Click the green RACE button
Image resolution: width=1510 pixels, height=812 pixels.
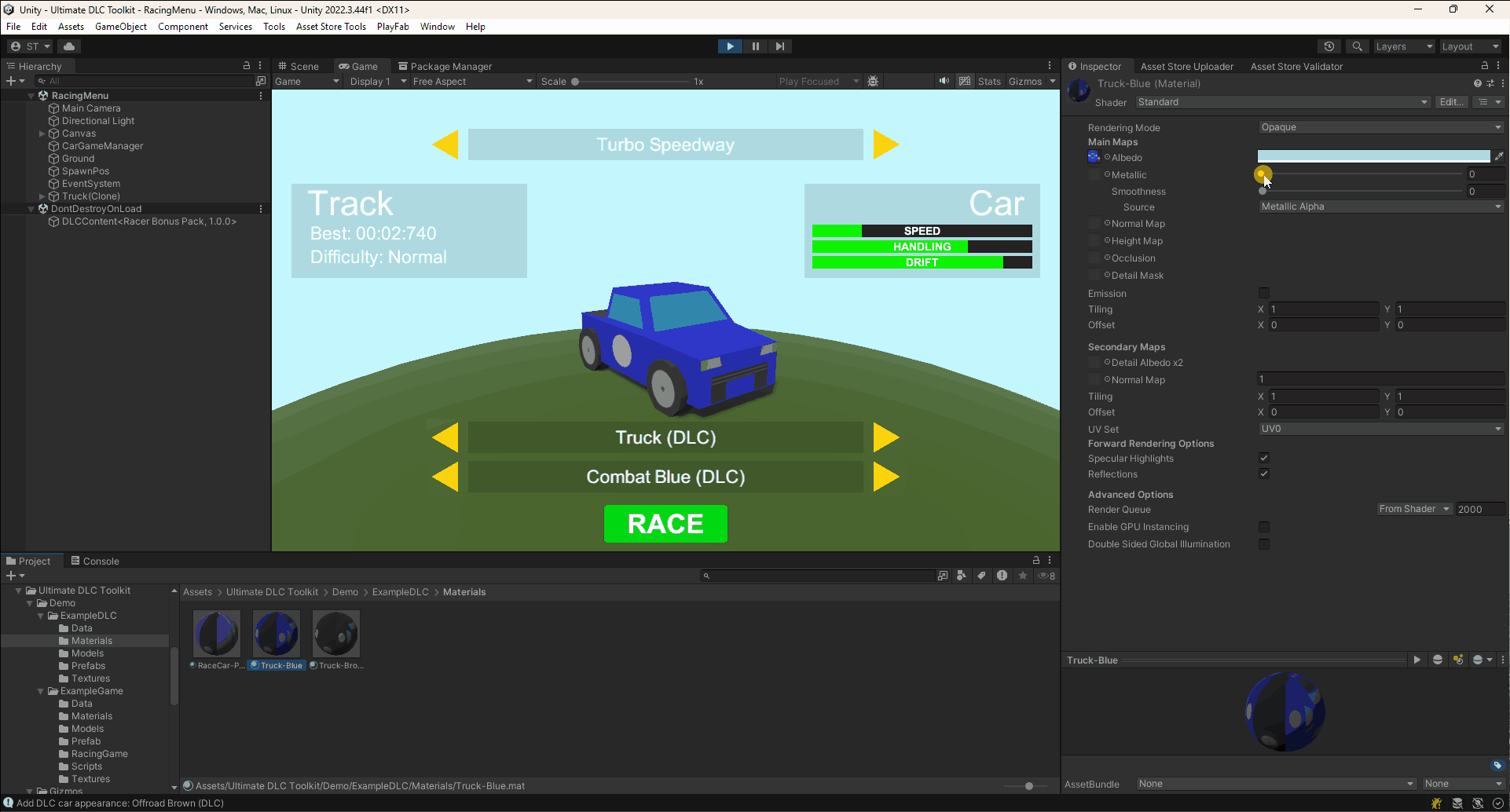[x=665, y=524]
